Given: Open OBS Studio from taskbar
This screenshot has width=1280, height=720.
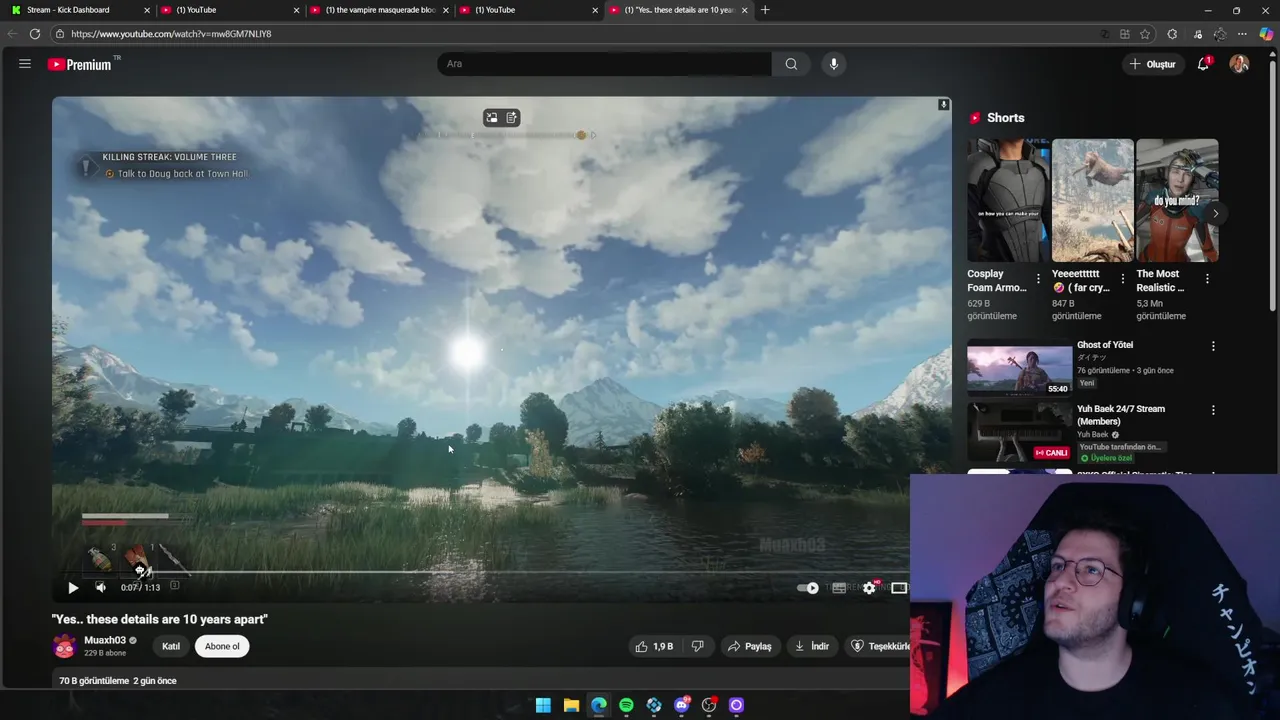Looking at the screenshot, I should [709, 705].
